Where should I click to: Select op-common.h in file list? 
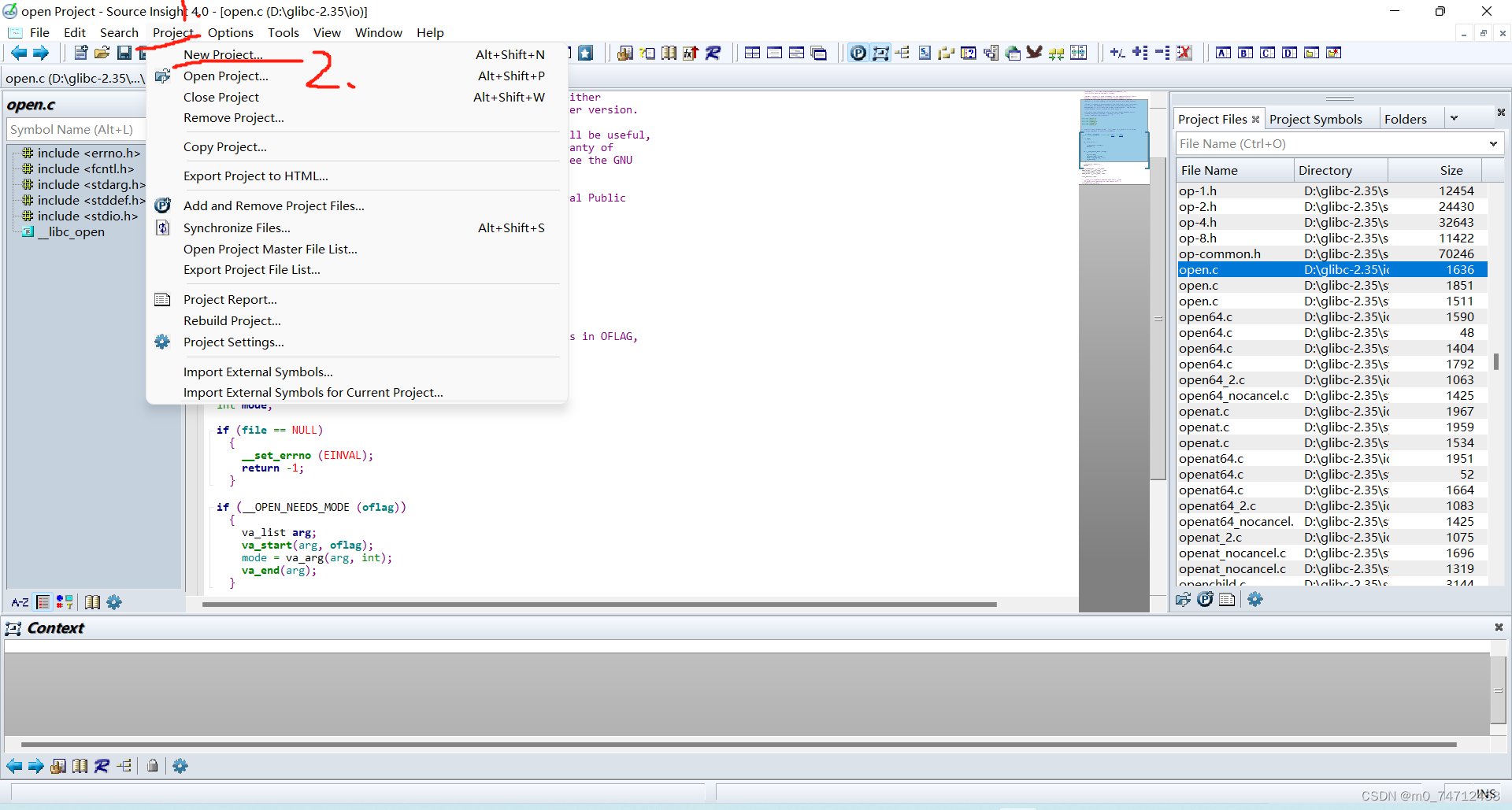pyautogui.click(x=1332, y=253)
